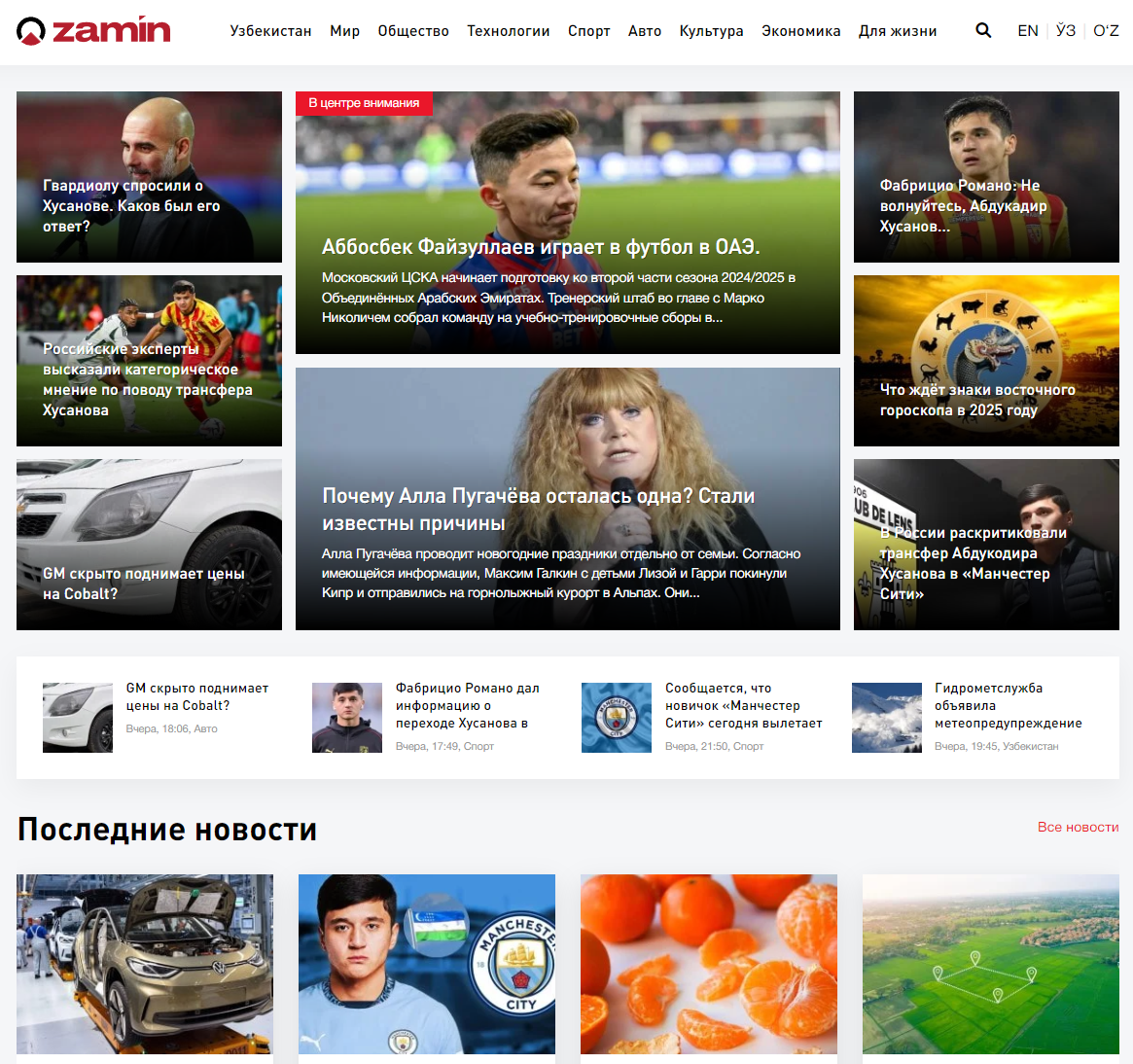Click the Zamin logo
Image resolution: width=1133 pixels, height=1064 pixels.
click(x=93, y=30)
